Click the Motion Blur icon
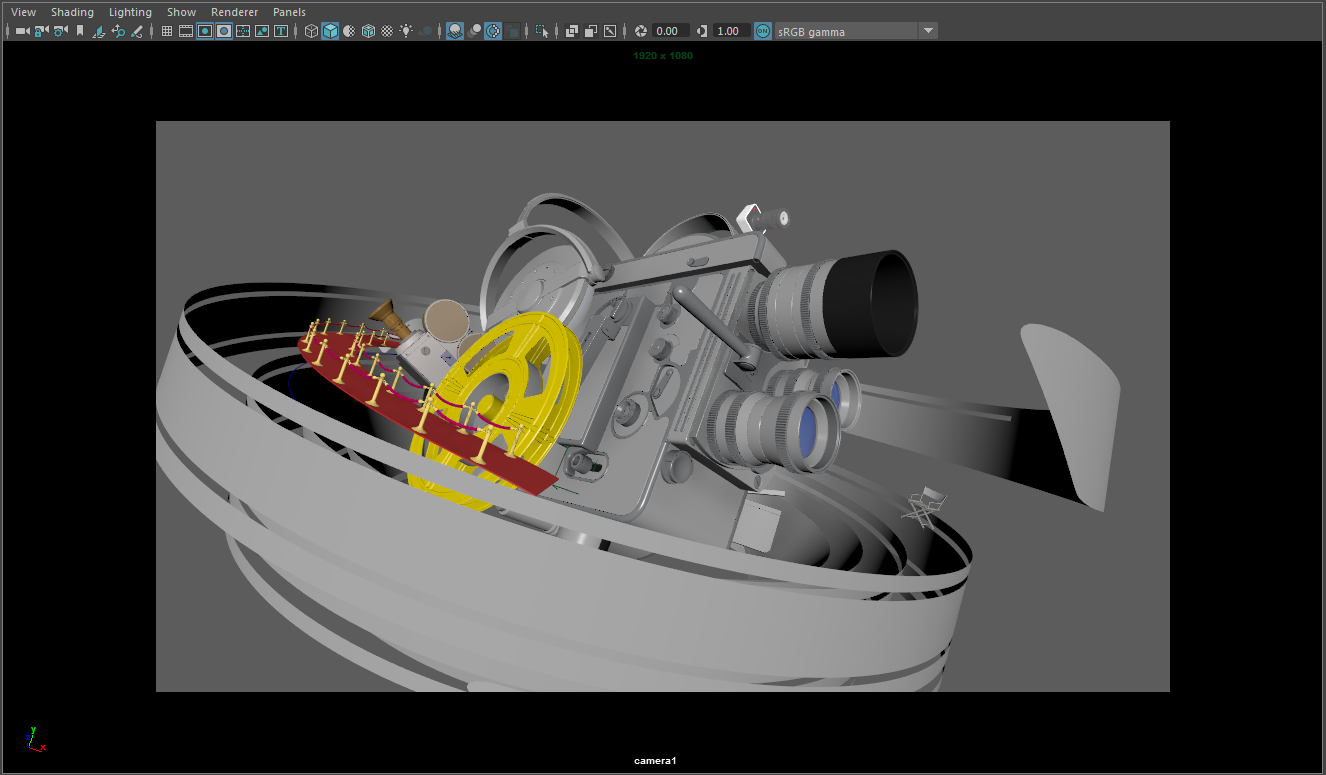This screenshot has width=1326, height=775. [x=474, y=31]
